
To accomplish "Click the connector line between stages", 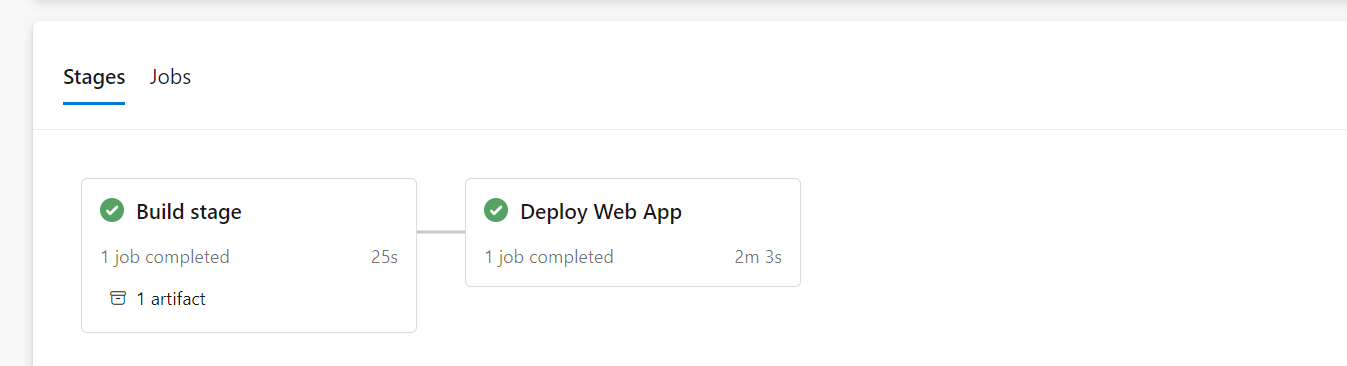I will click(441, 232).
